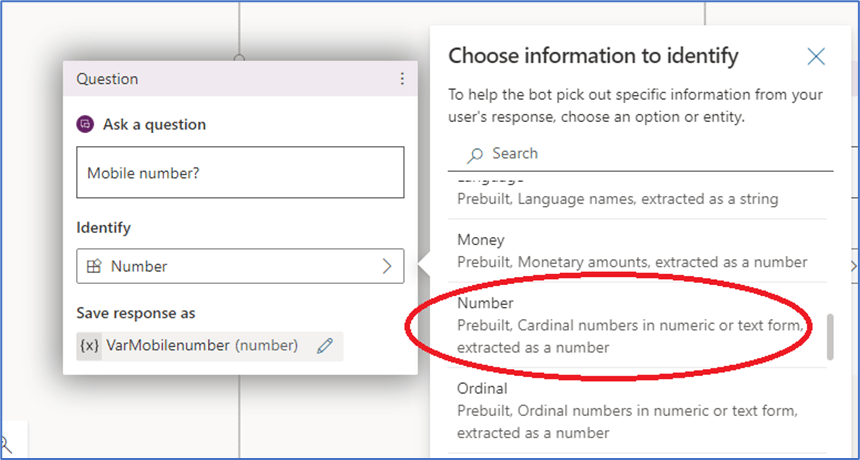Close the Choose information to identify panel
This screenshot has width=860, height=460.
(x=816, y=56)
